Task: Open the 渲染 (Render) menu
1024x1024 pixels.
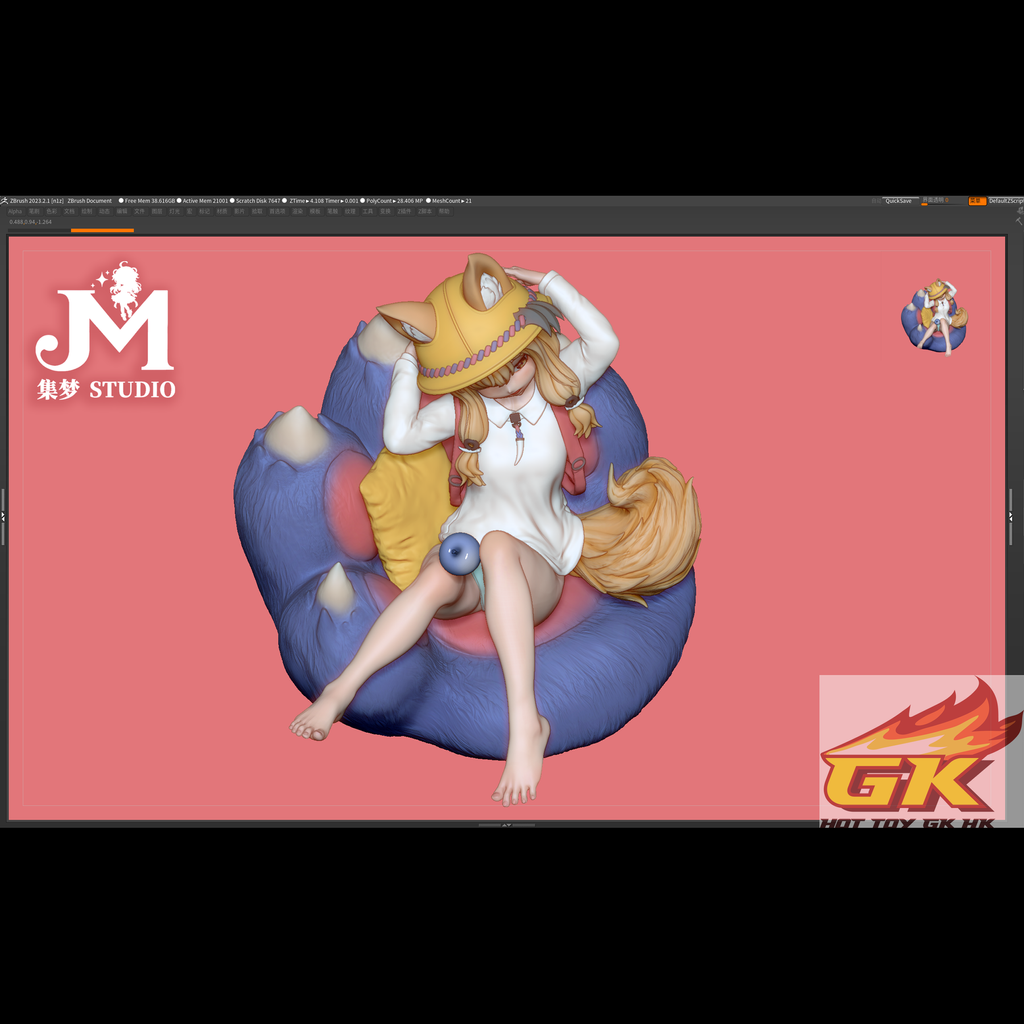Action: pyautogui.click(x=298, y=211)
